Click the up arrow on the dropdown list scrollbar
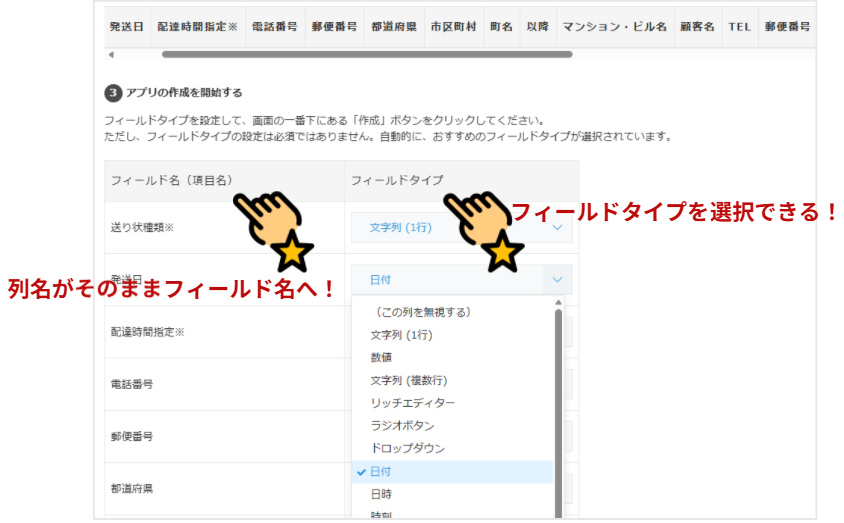Screen dimensions: 844x523 point(558,302)
